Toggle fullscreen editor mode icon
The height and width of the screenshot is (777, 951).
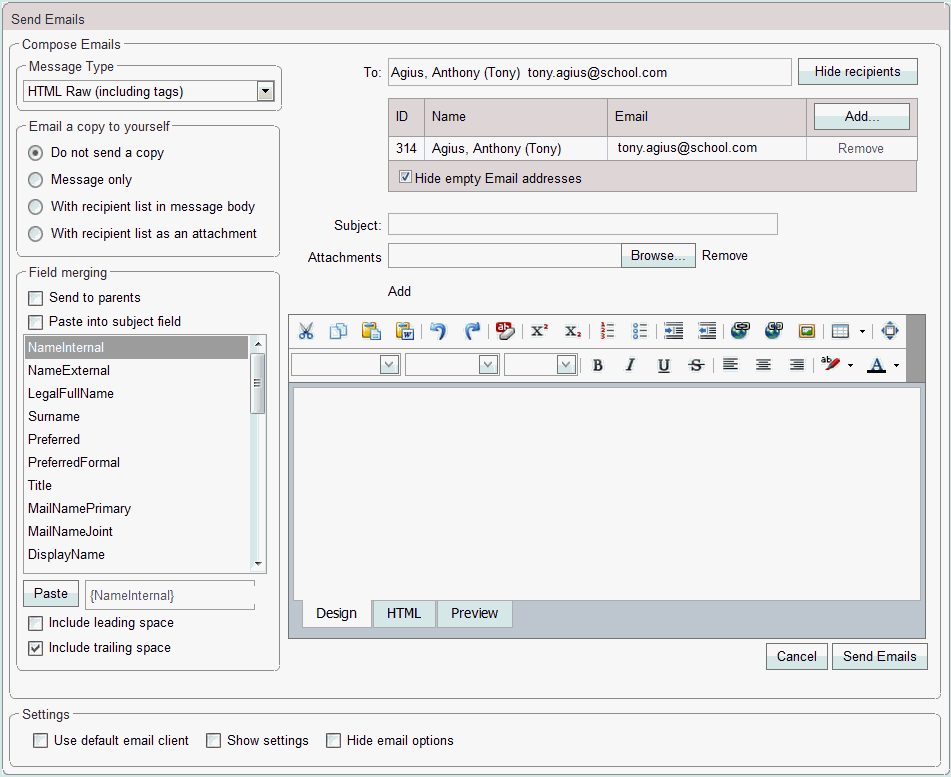tap(890, 331)
